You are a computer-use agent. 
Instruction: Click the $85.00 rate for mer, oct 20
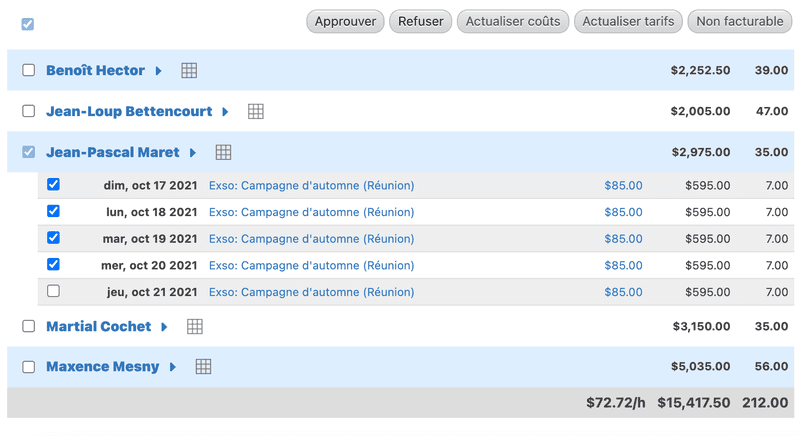(x=623, y=266)
